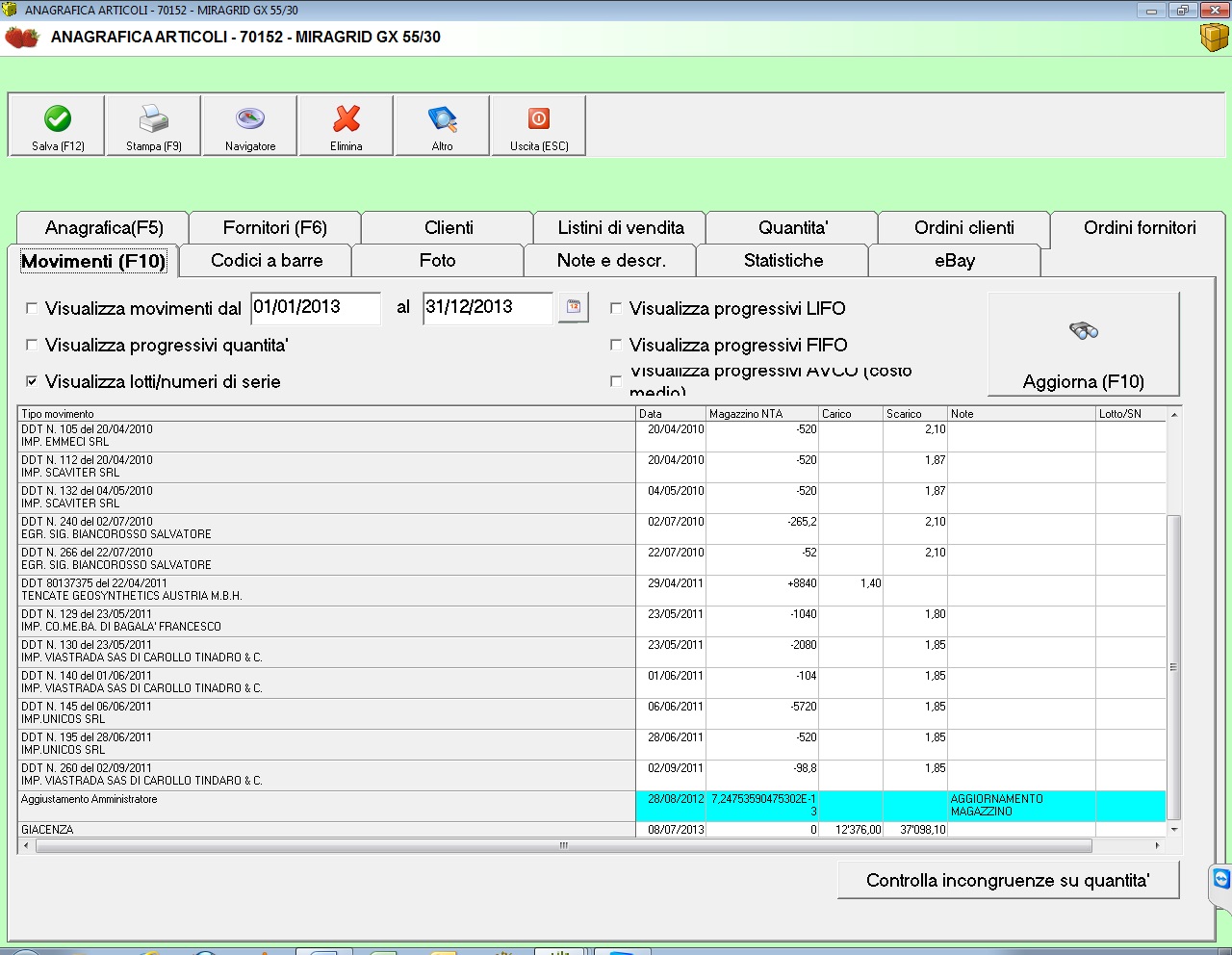Click the start date field 01/01/2013
1232x955 pixels.
pos(315,308)
